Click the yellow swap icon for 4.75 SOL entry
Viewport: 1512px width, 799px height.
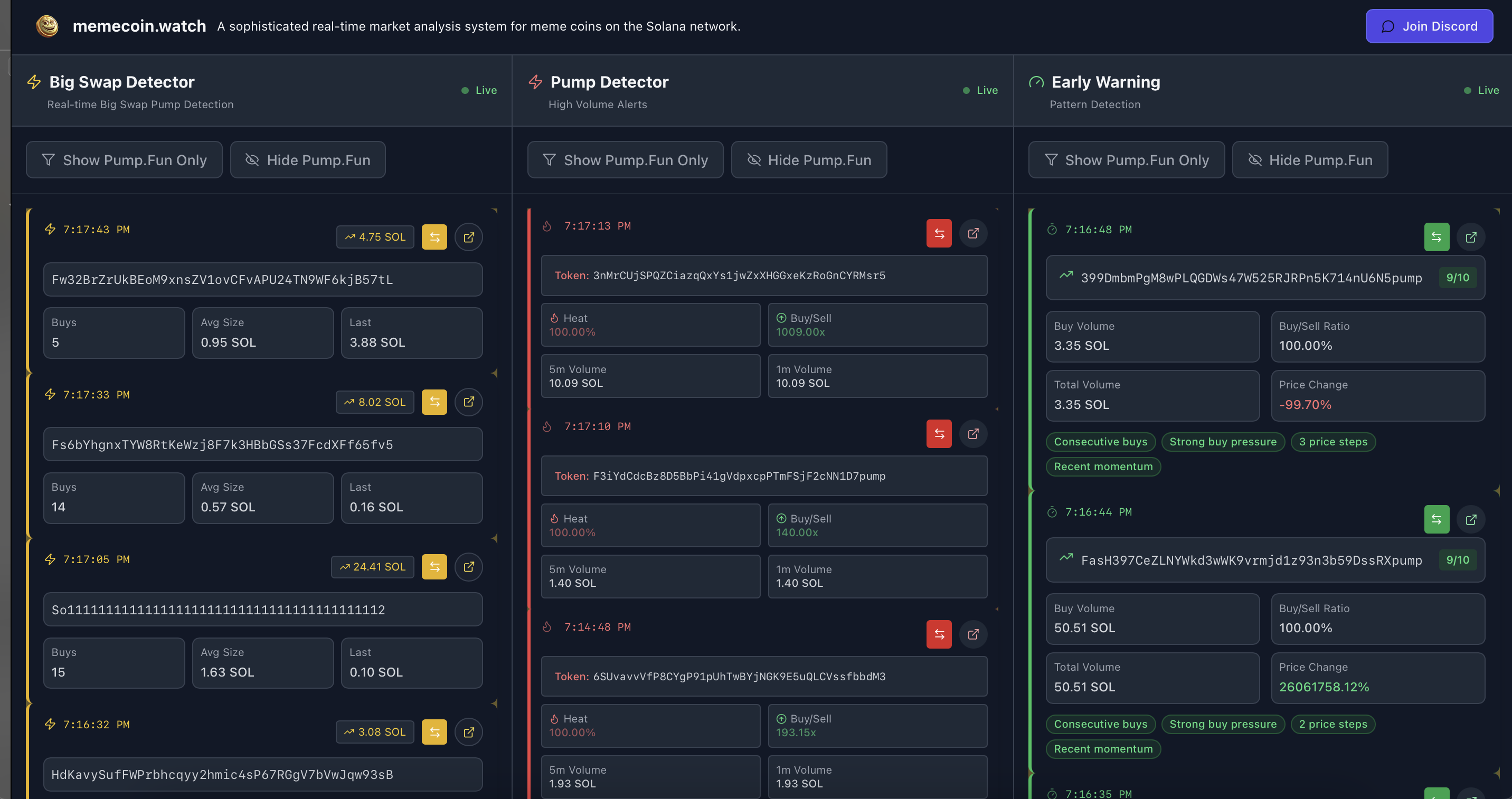434,237
